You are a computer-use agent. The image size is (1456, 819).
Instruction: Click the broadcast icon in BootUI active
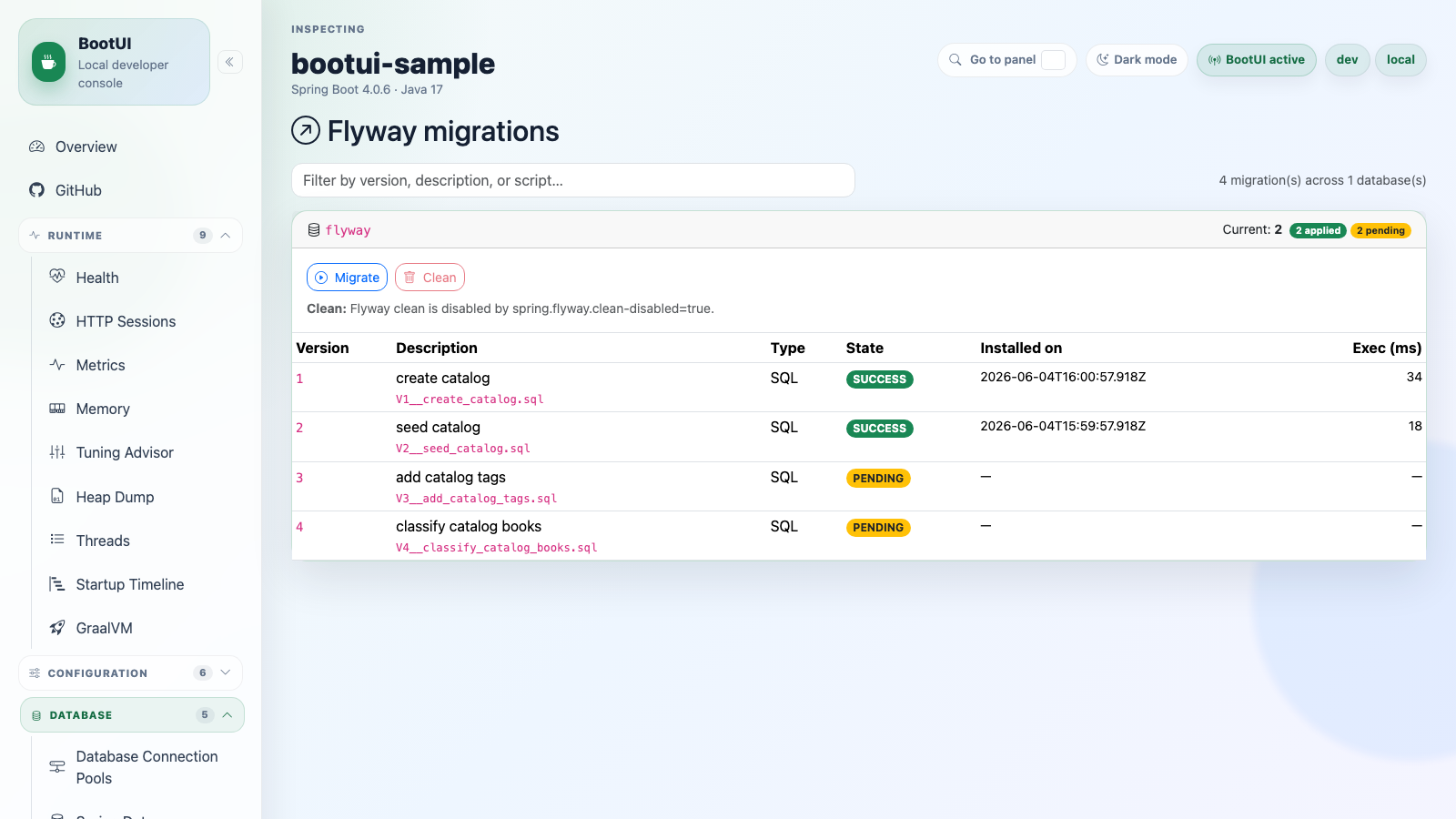tap(1214, 60)
